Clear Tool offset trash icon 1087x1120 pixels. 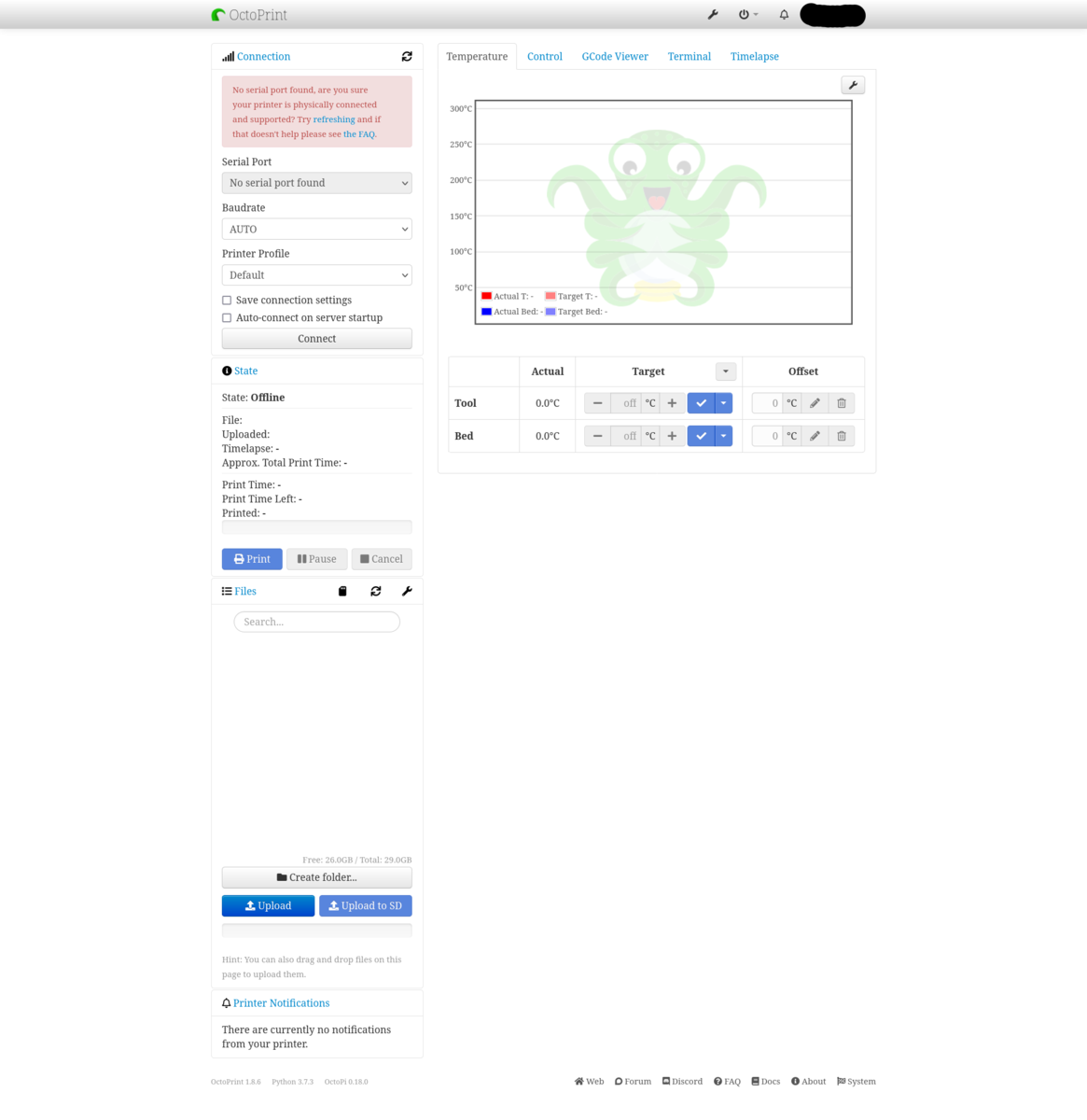842,403
